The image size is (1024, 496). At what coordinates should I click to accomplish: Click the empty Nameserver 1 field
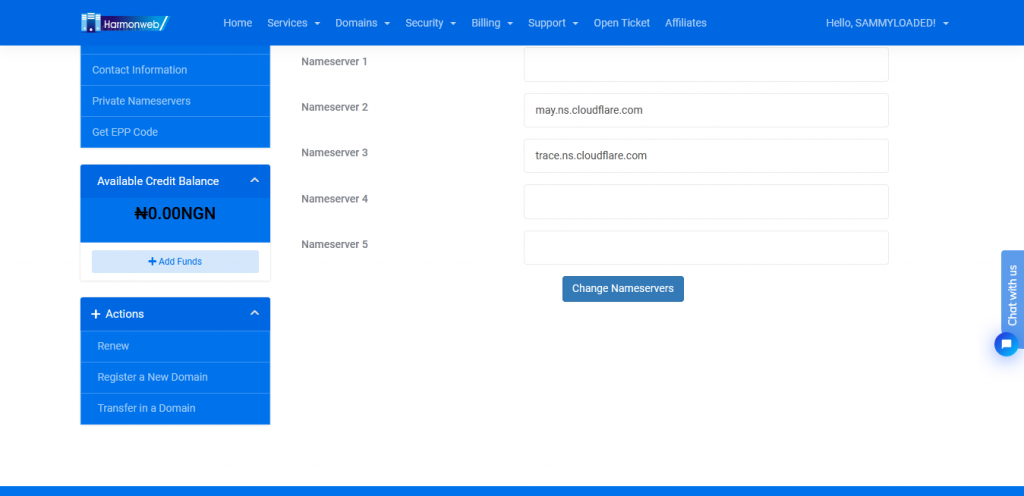706,65
